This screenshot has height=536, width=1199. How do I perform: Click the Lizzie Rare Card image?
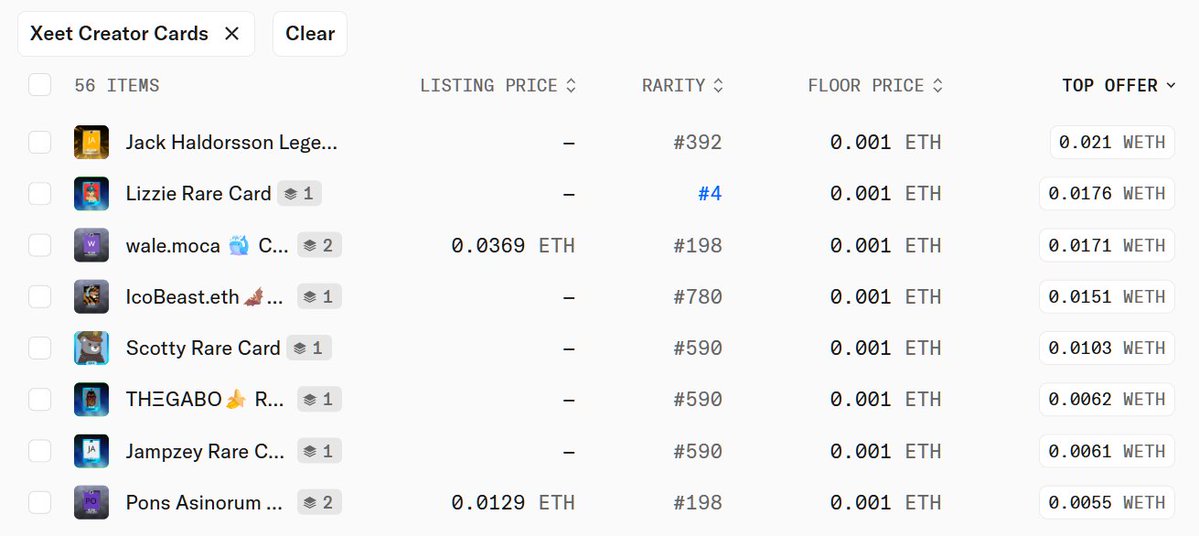click(x=91, y=193)
